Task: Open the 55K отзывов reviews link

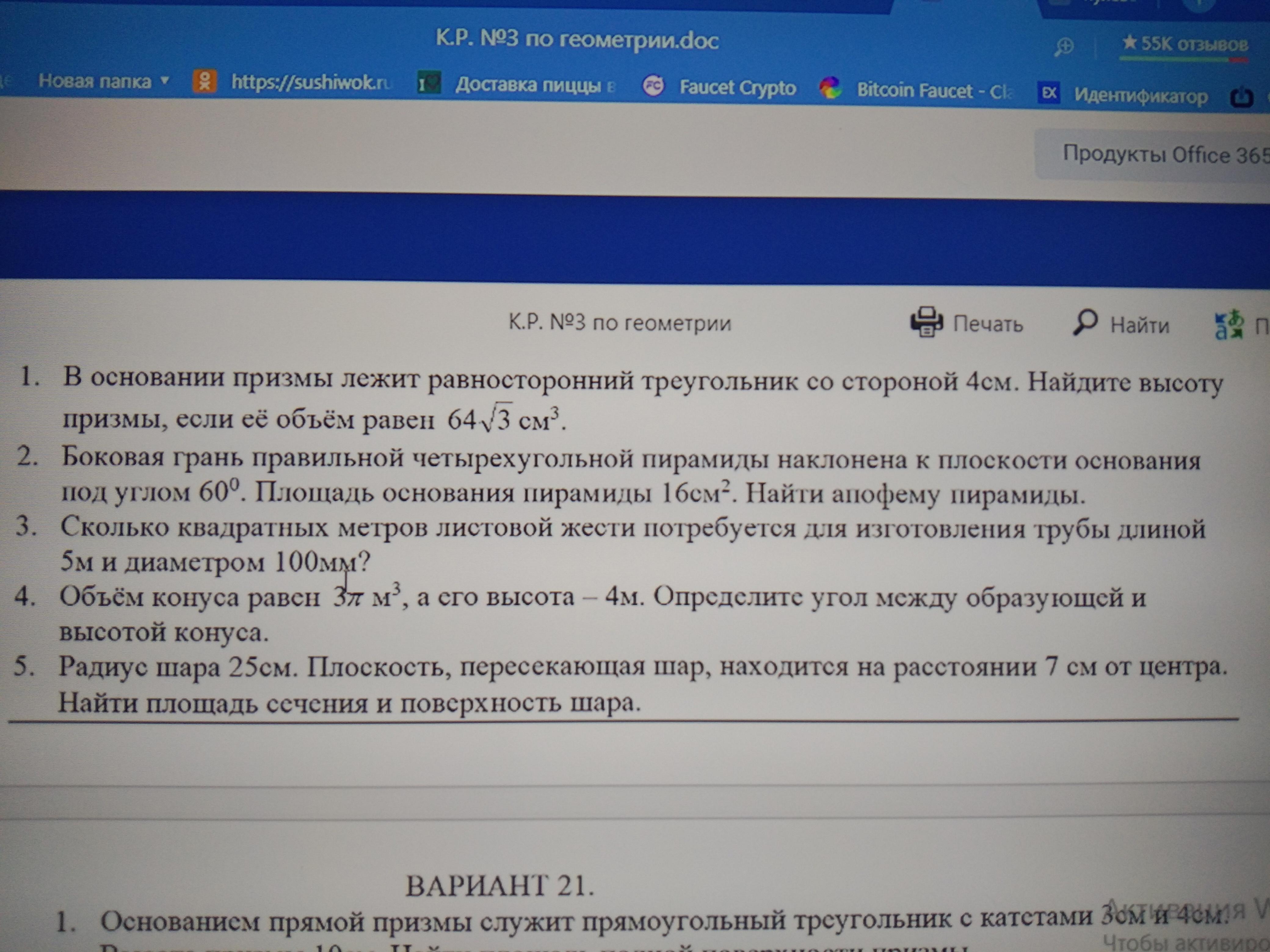Action: [x=1186, y=44]
